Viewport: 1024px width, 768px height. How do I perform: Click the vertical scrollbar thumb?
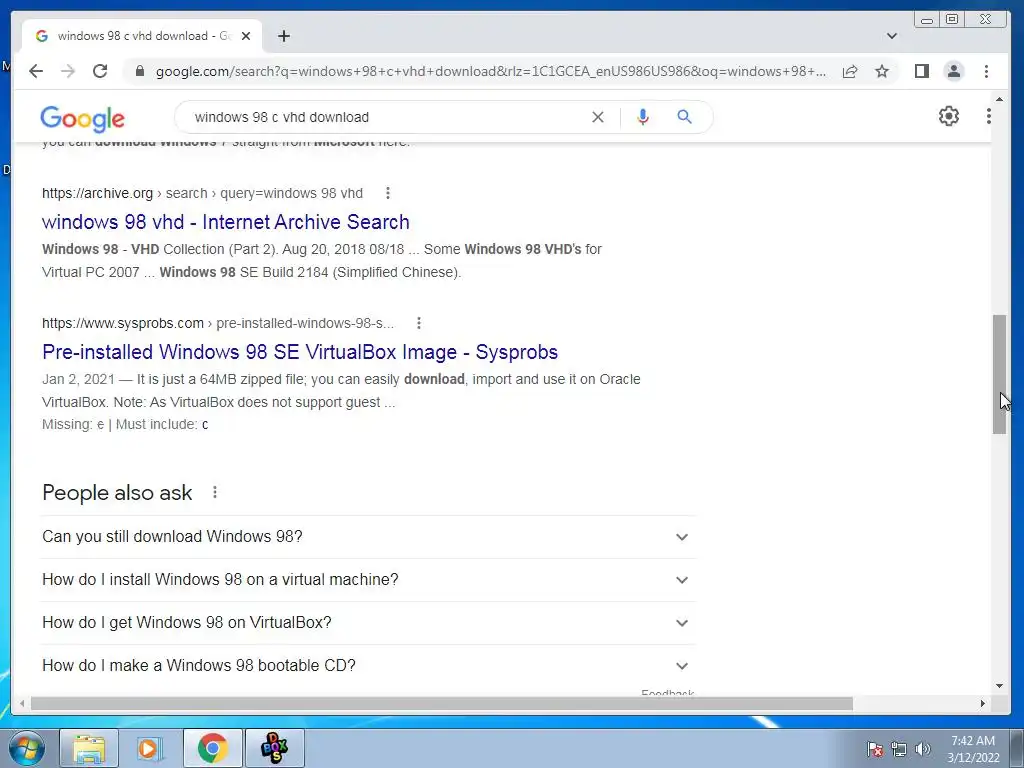click(999, 374)
